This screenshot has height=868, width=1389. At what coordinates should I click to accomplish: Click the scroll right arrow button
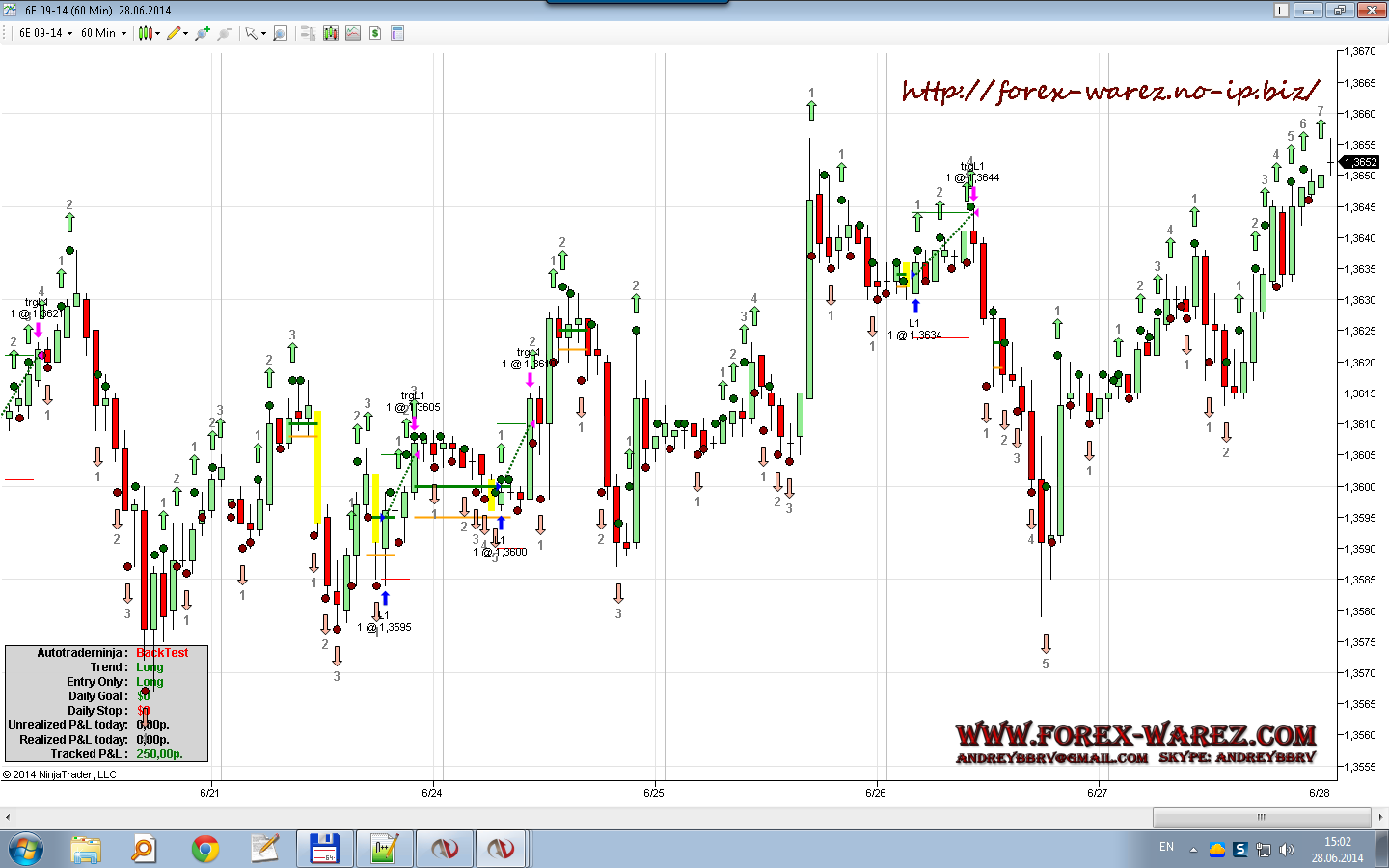coord(1380,817)
